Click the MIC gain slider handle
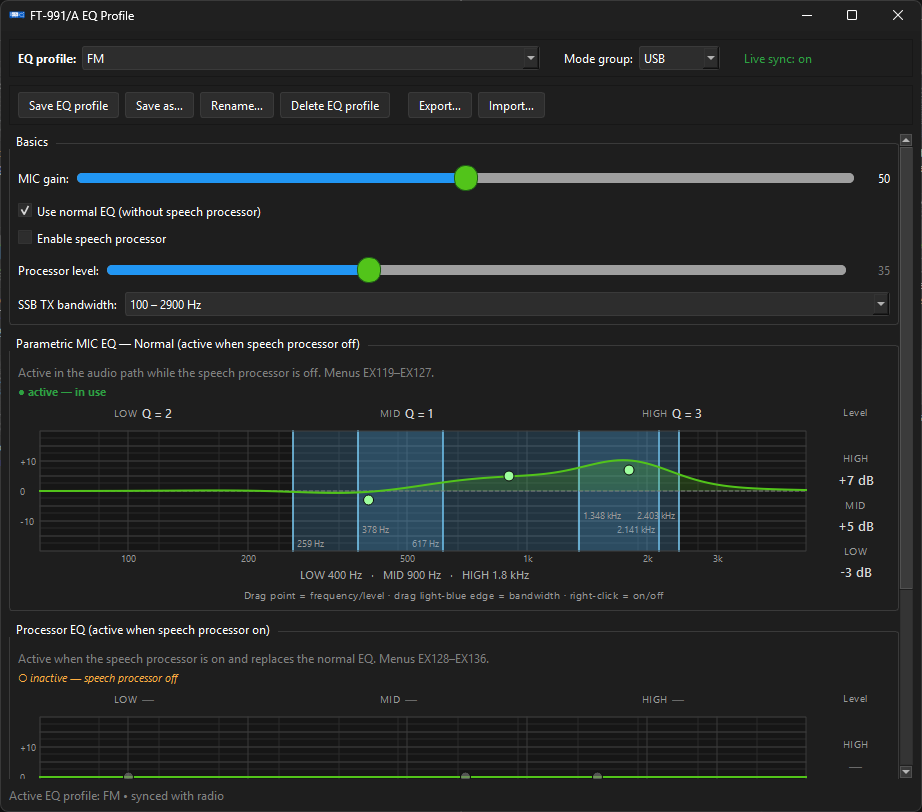 point(466,178)
